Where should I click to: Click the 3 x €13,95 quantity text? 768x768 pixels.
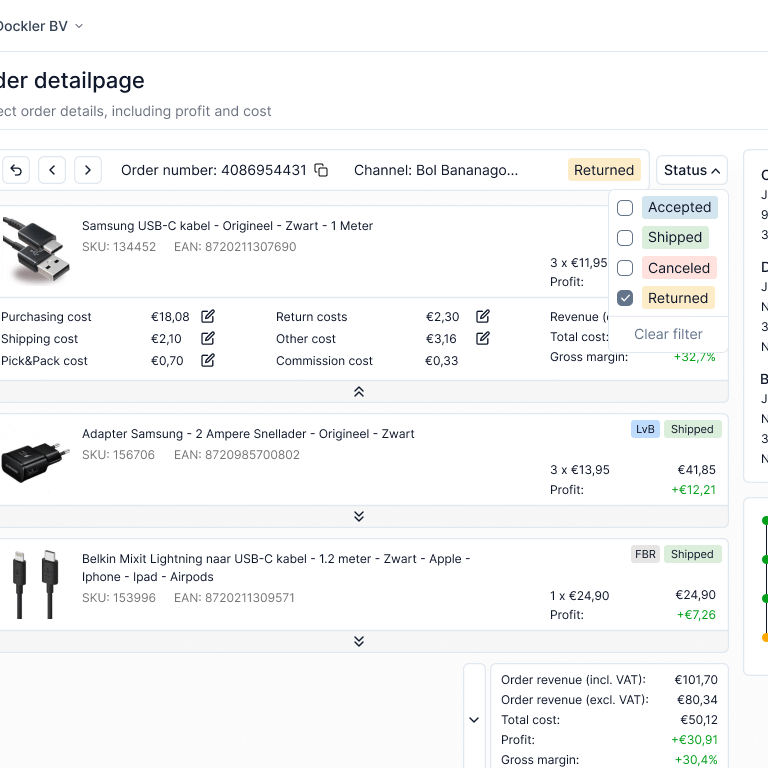579,470
